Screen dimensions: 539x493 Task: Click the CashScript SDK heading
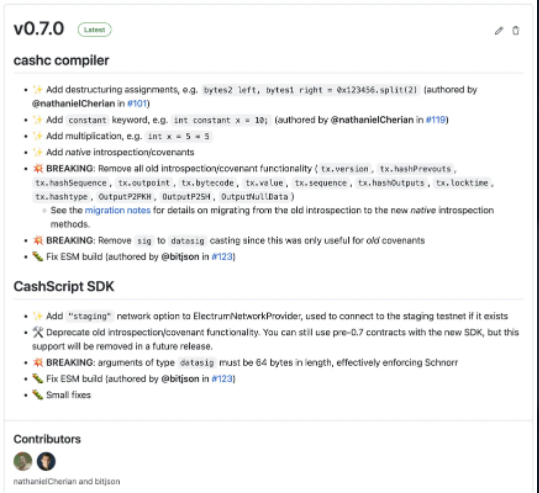(x=64, y=286)
